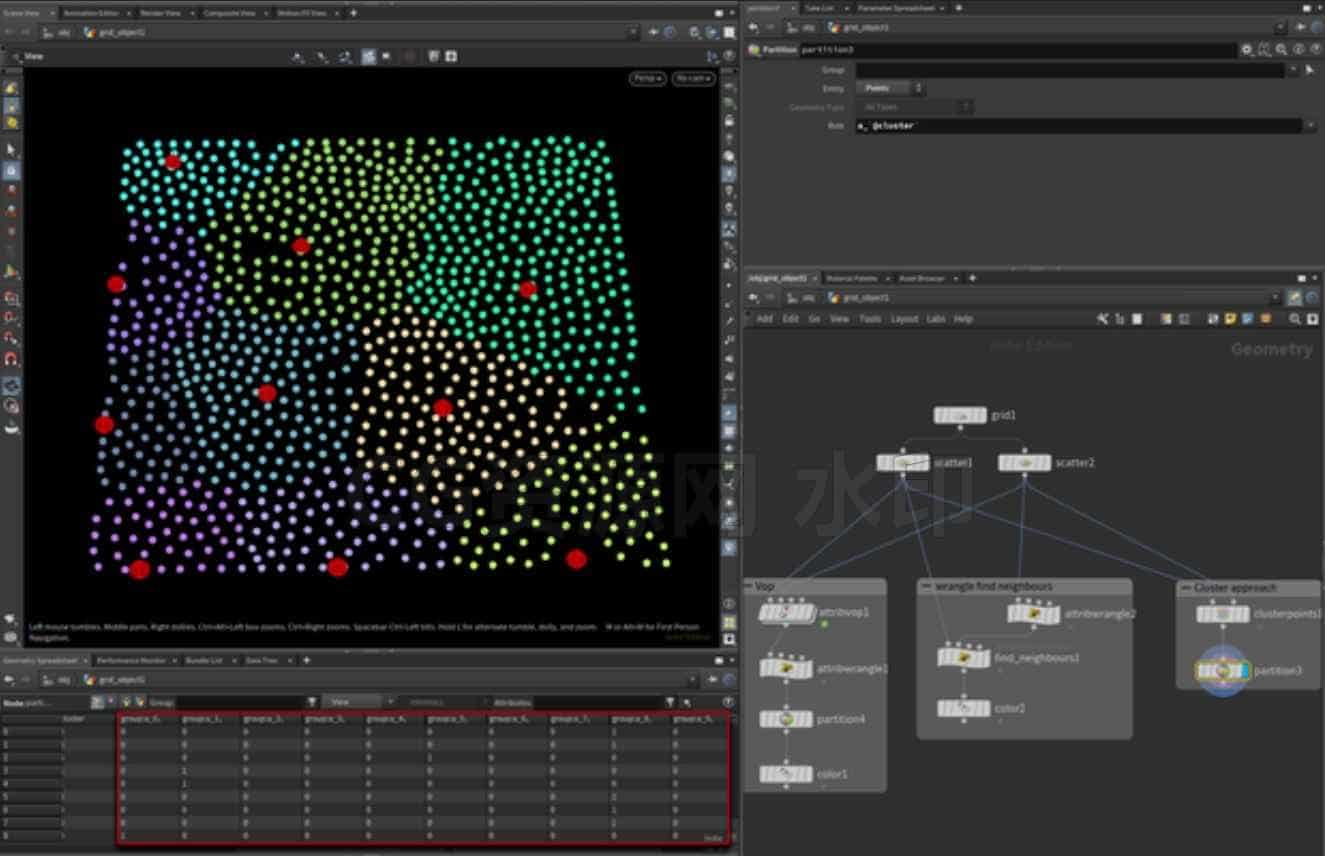Click the Rule field containing @cluster
The image size is (1325, 856).
click(1079, 126)
